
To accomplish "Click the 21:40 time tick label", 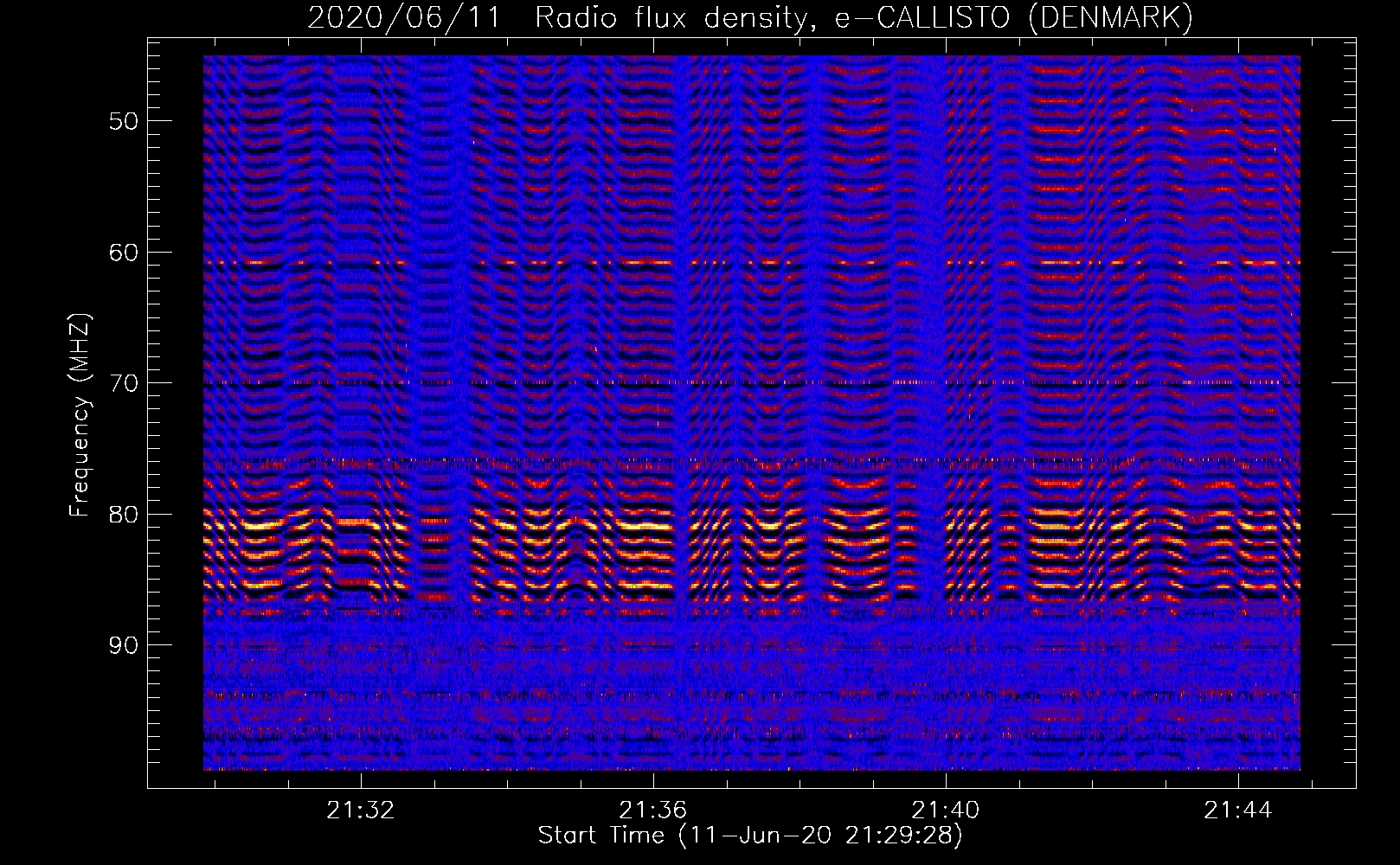I will click(x=946, y=810).
